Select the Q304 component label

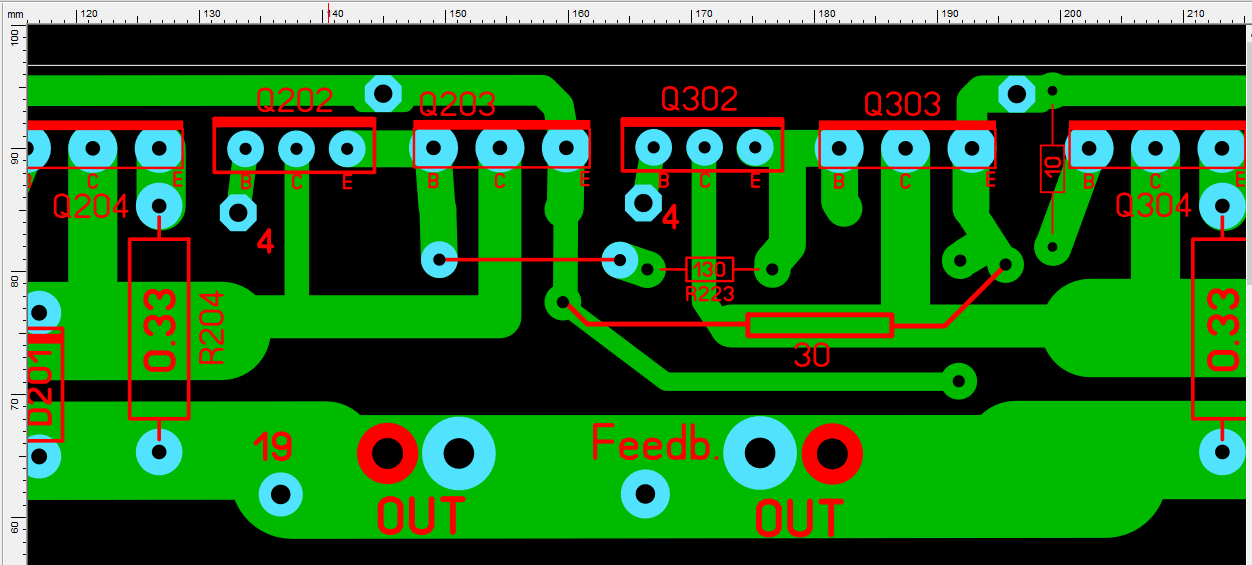[x=1154, y=206]
